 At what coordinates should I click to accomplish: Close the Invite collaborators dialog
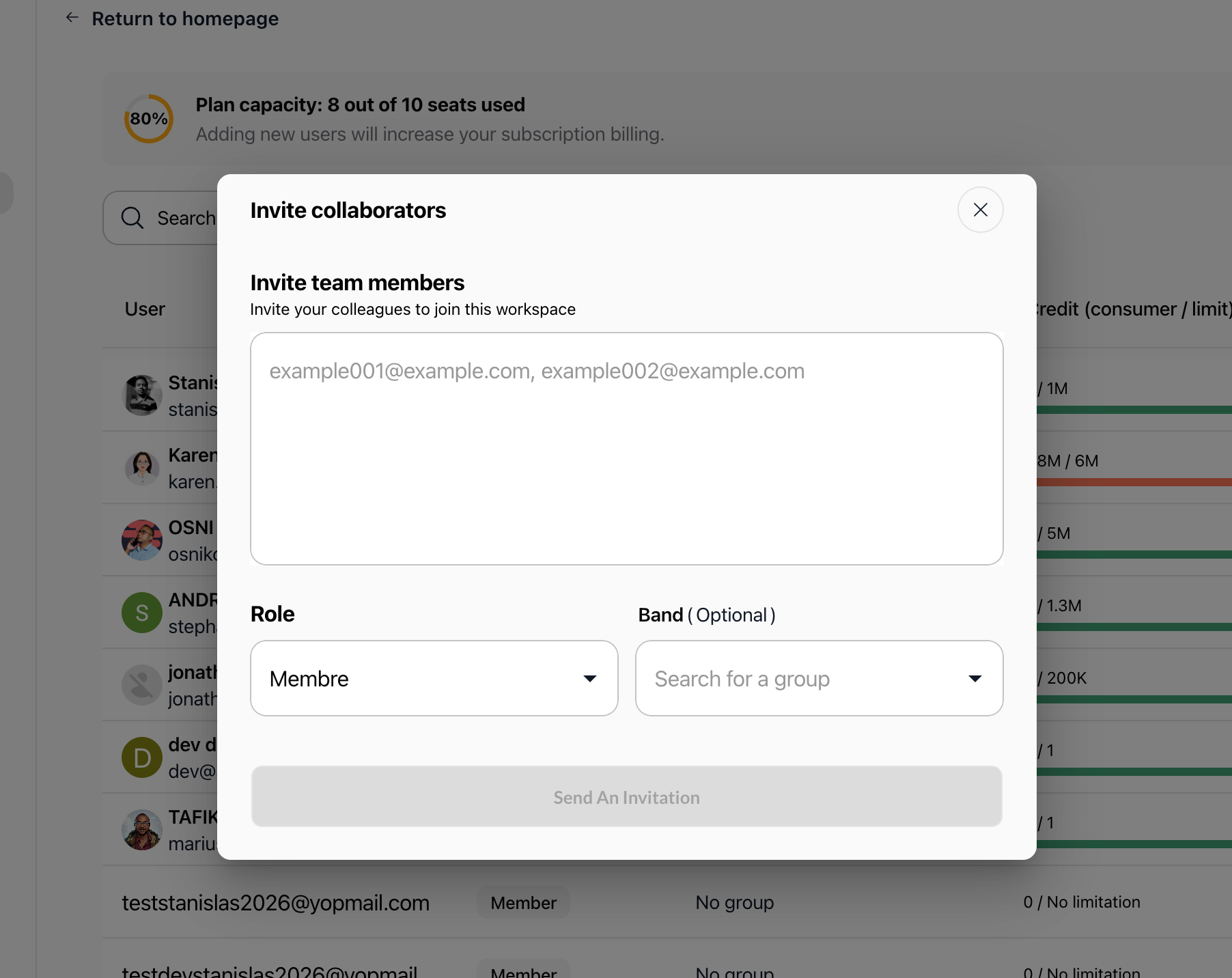(980, 210)
